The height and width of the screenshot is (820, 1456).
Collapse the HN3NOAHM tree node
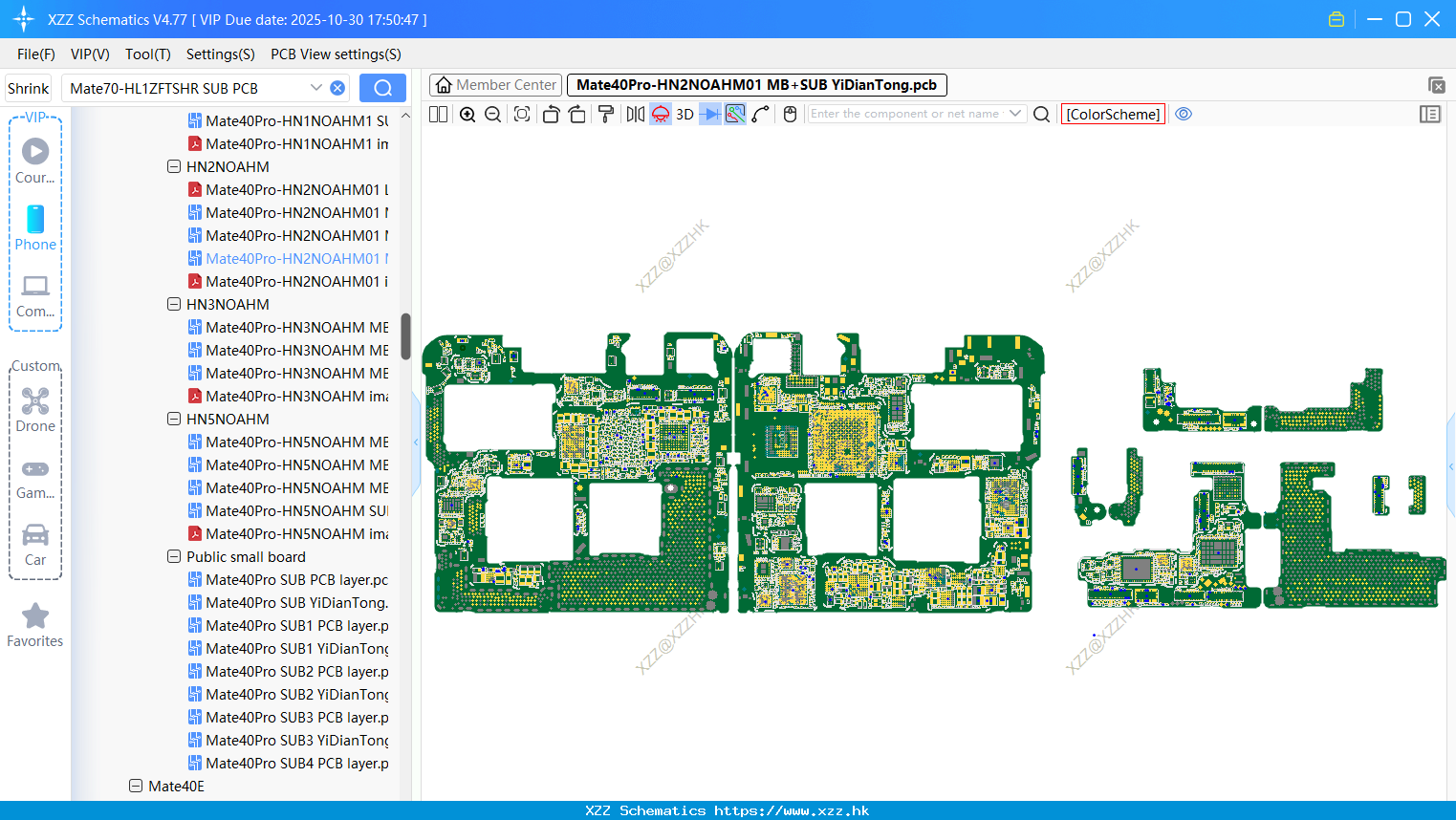pos(174,304)
